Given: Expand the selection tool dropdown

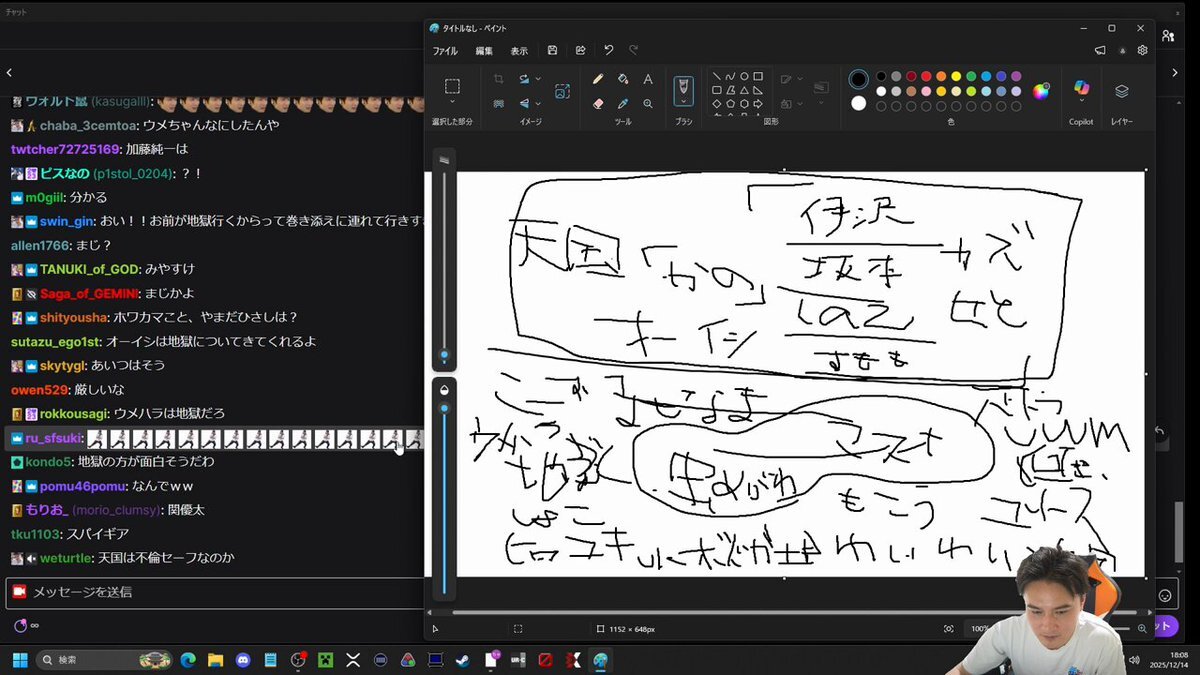Looking at the screenshot, I should point(452,103).
